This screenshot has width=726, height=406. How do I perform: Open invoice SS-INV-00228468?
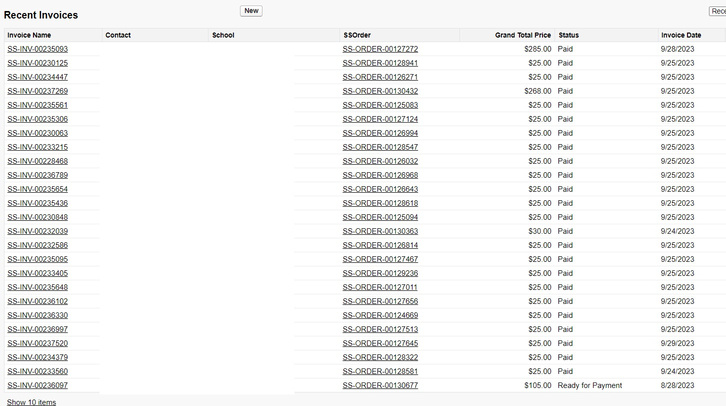point(38,161)
